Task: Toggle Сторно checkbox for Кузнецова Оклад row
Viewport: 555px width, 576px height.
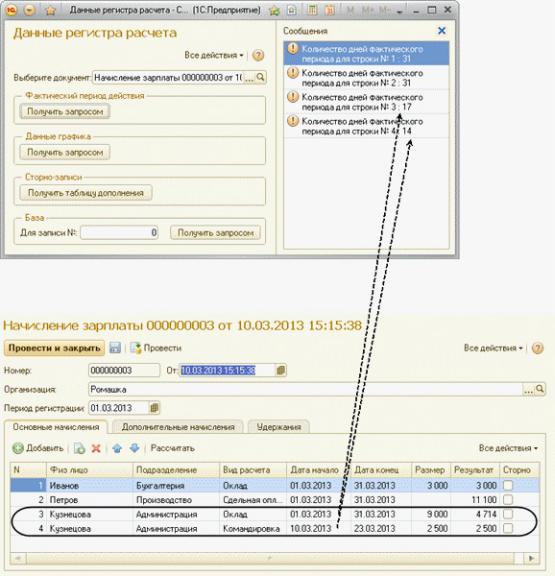Action: coord(508,514)
